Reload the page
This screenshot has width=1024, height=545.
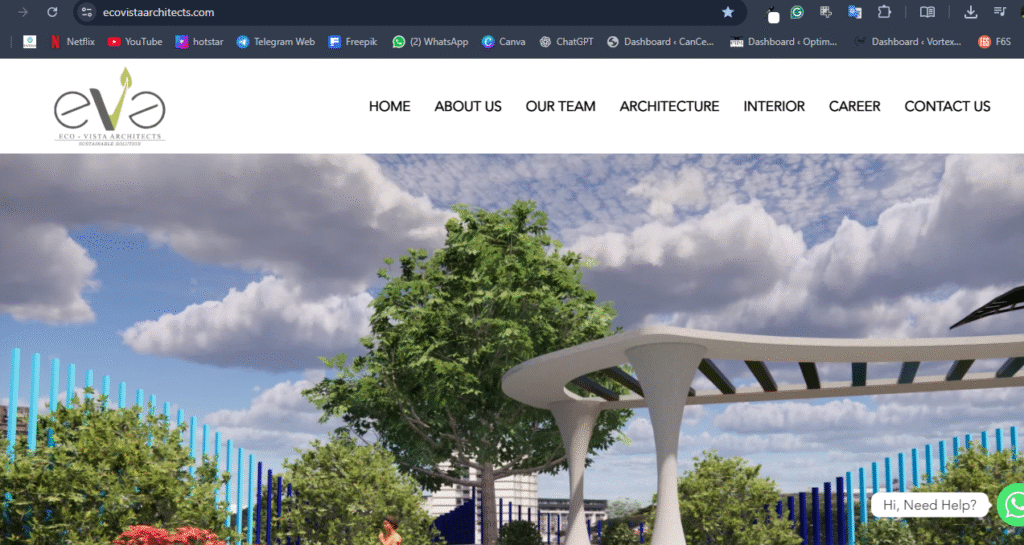click(52, 12)
